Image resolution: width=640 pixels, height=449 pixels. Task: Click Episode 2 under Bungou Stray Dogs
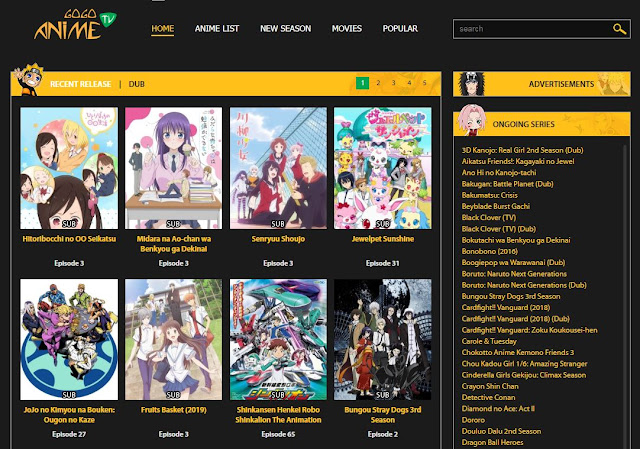[382, 434]
